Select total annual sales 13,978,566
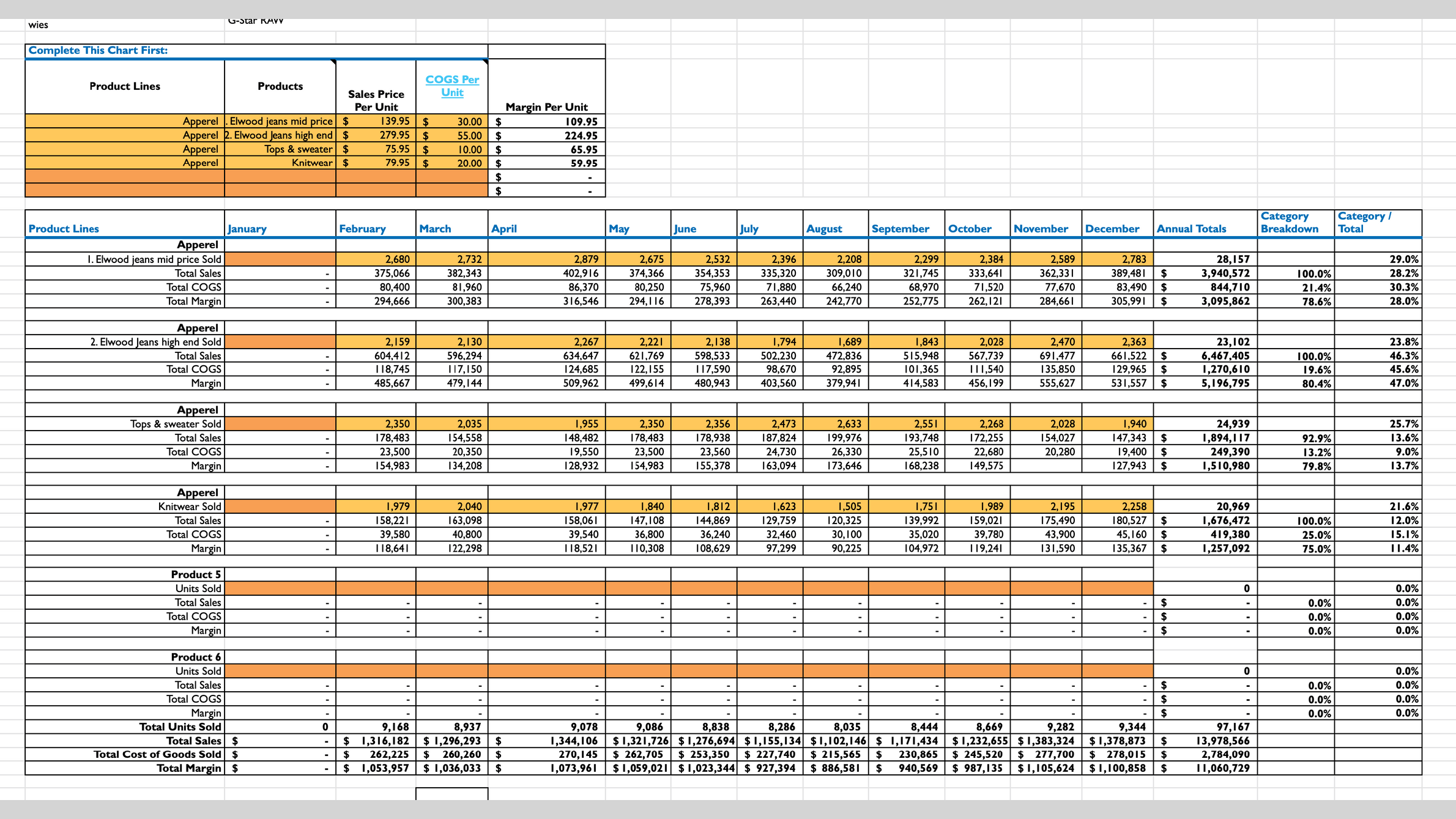The height and width of the screenshot is (819, 1456). tap(1205, 741)
